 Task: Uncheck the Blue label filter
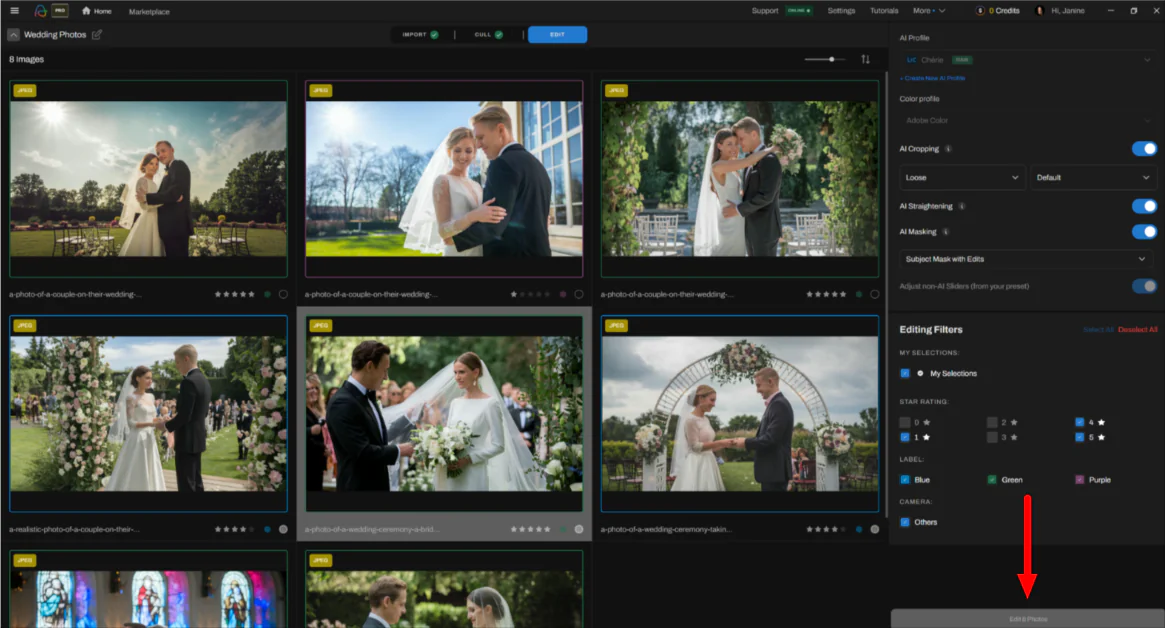tap(905, 479)
